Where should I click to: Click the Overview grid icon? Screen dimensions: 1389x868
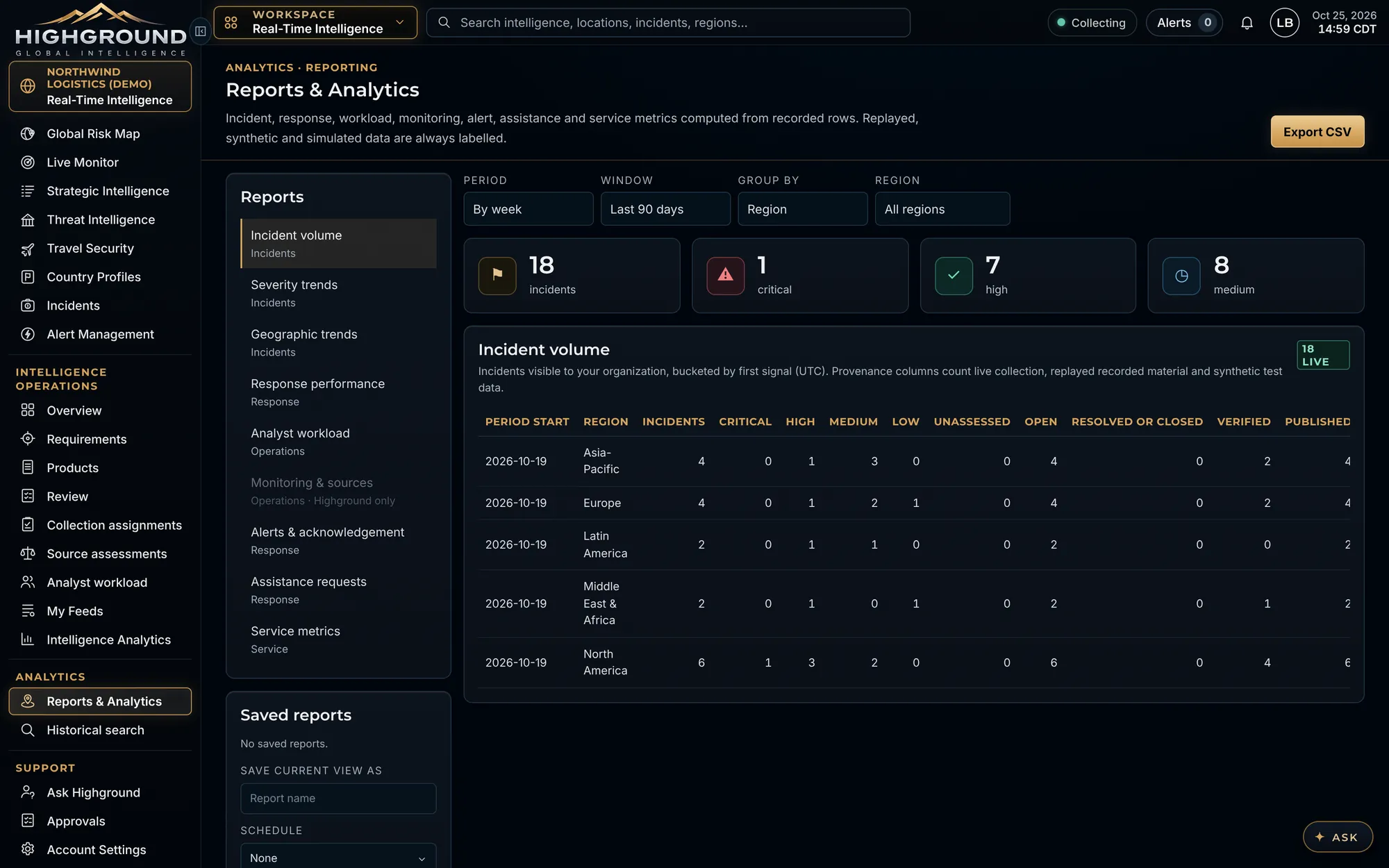(x=28, y=410)
